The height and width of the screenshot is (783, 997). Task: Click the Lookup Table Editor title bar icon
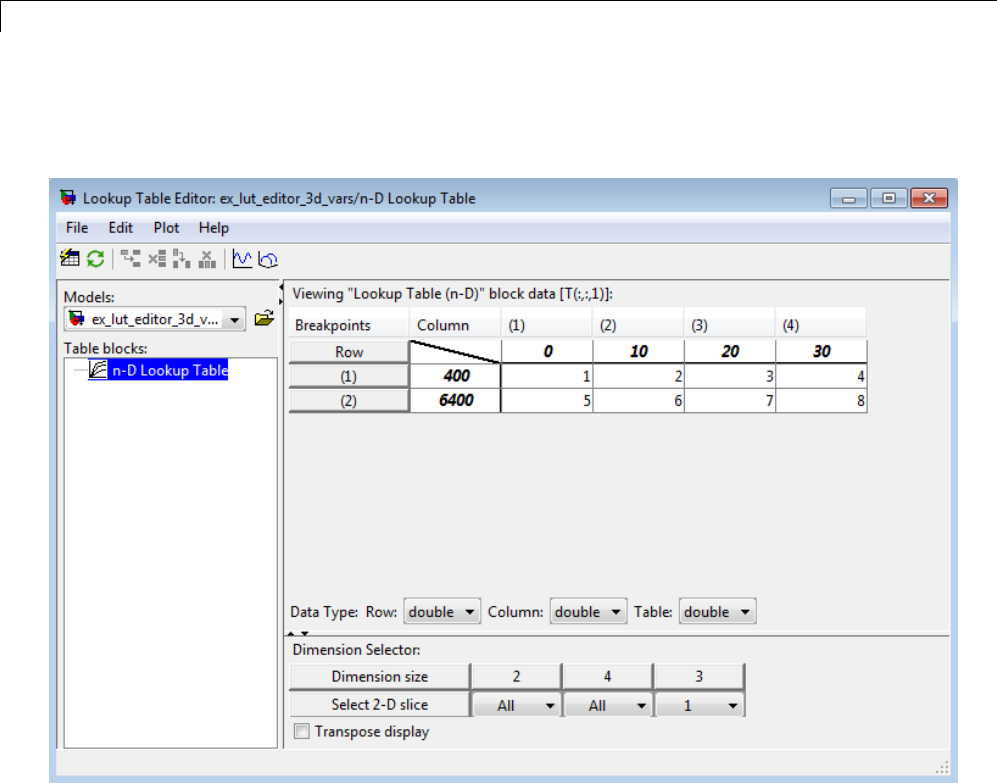click(67, 198)
